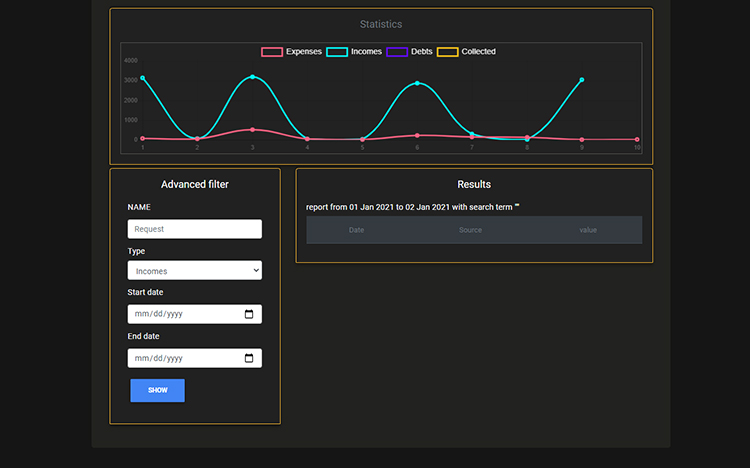Open the Type dropdown showing Incomes
This screenshot has height=468, width=750.
(x=195, y=270)
